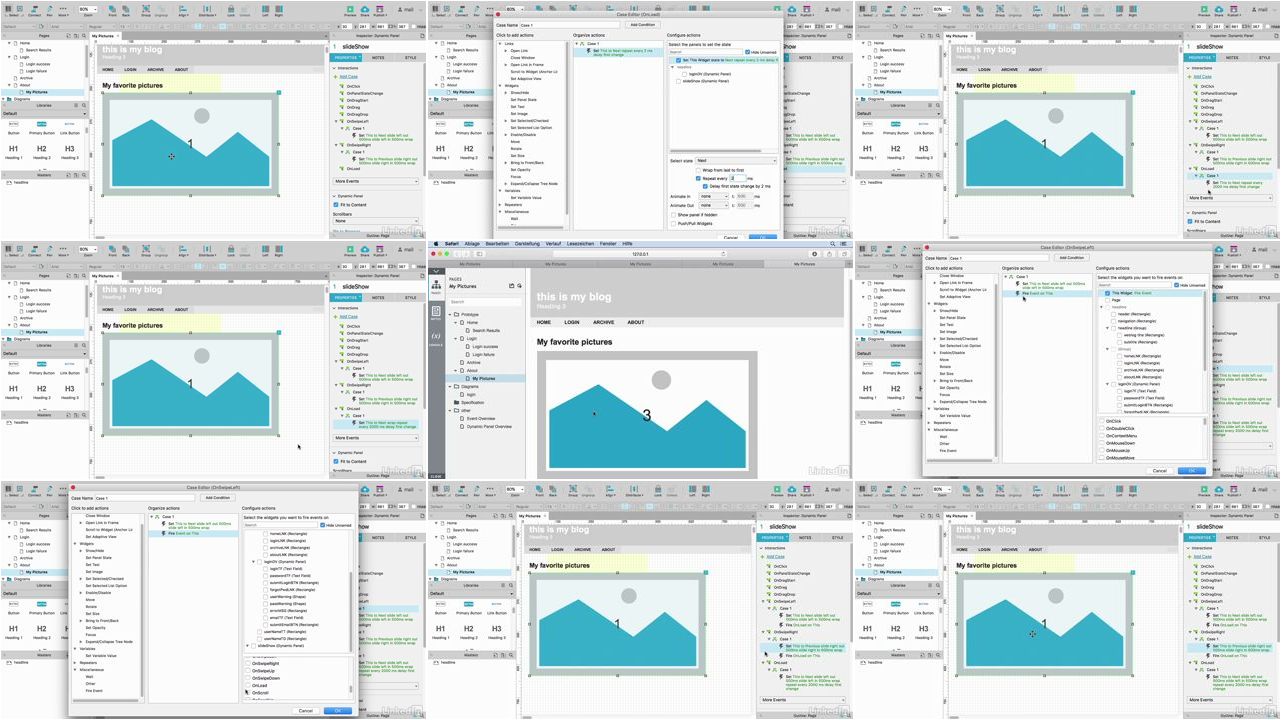
Task: Open the Notes icon in Safari prototype sidebar
Action: coord(436,312)
